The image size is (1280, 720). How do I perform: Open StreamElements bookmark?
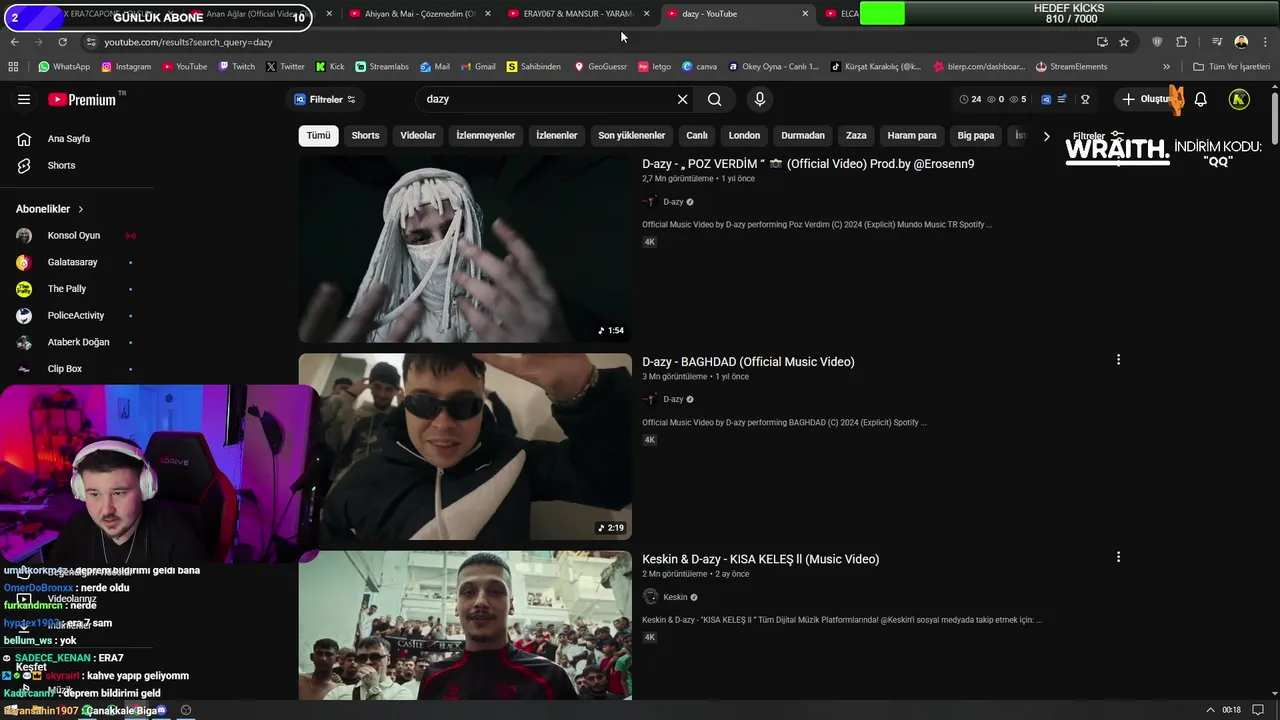1072,67
